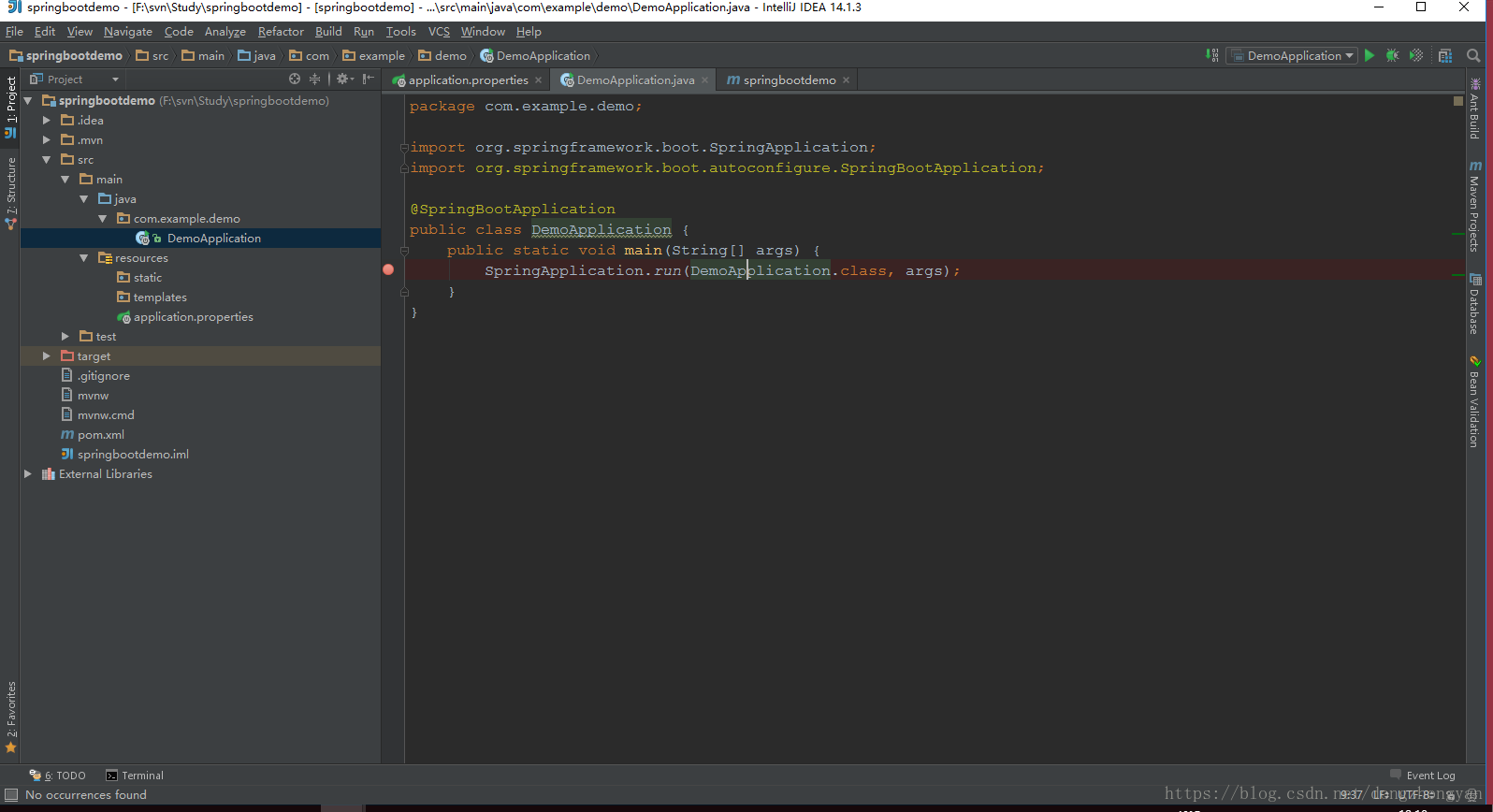Select pom.xml in project tree

[101, 434]
